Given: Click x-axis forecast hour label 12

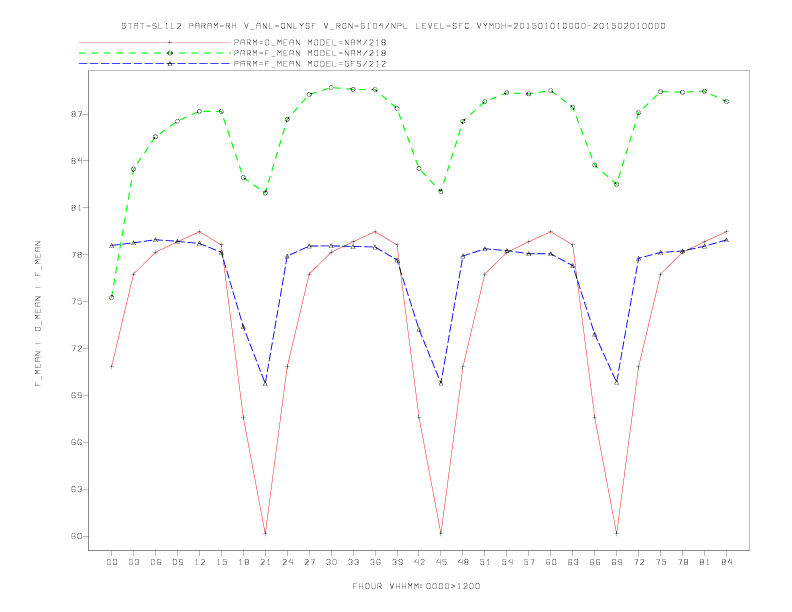Looking at the screenshot, I should click(200, 562).
